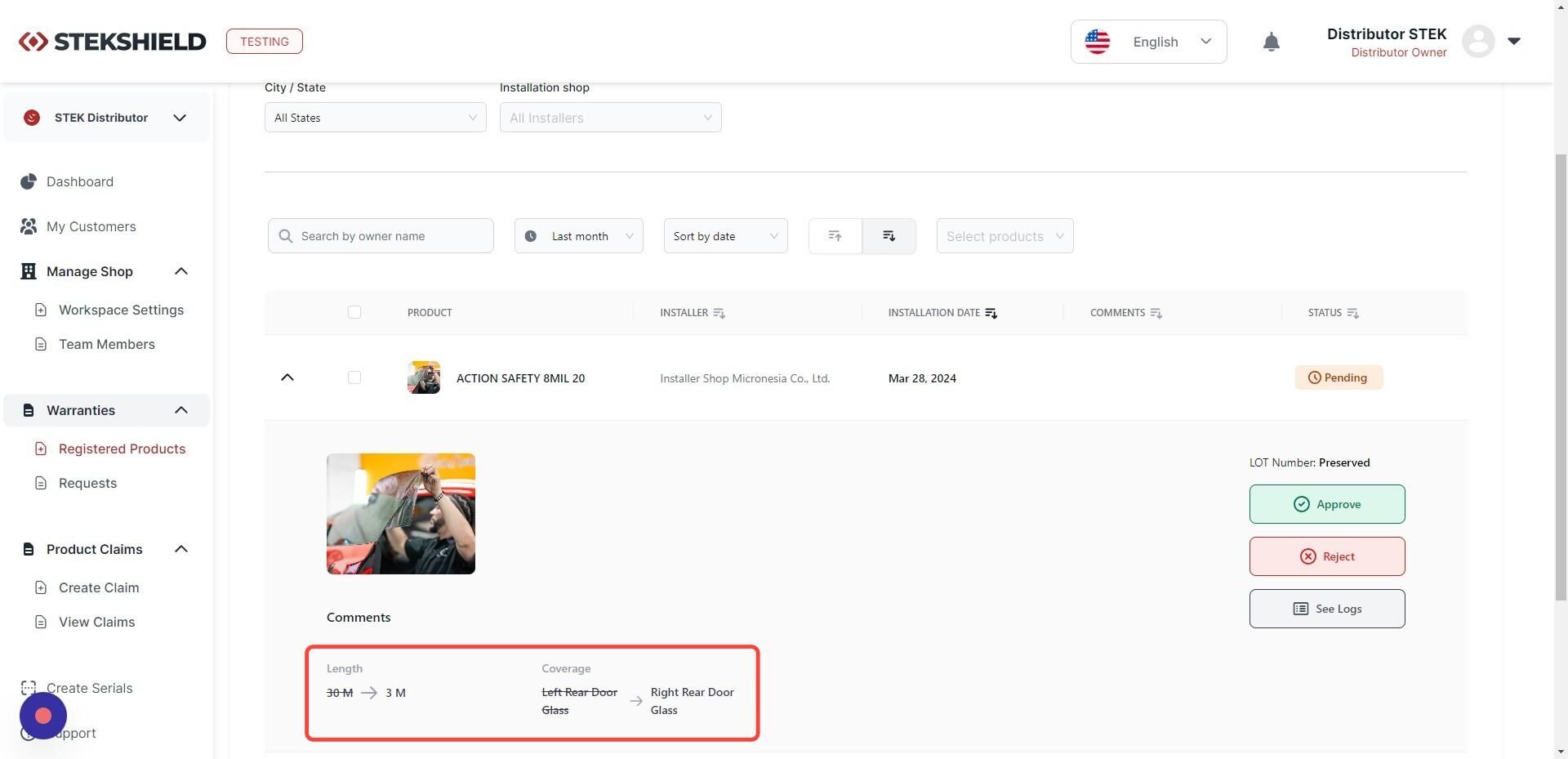Click the Product Claims file icon

(x=29, y=549)
